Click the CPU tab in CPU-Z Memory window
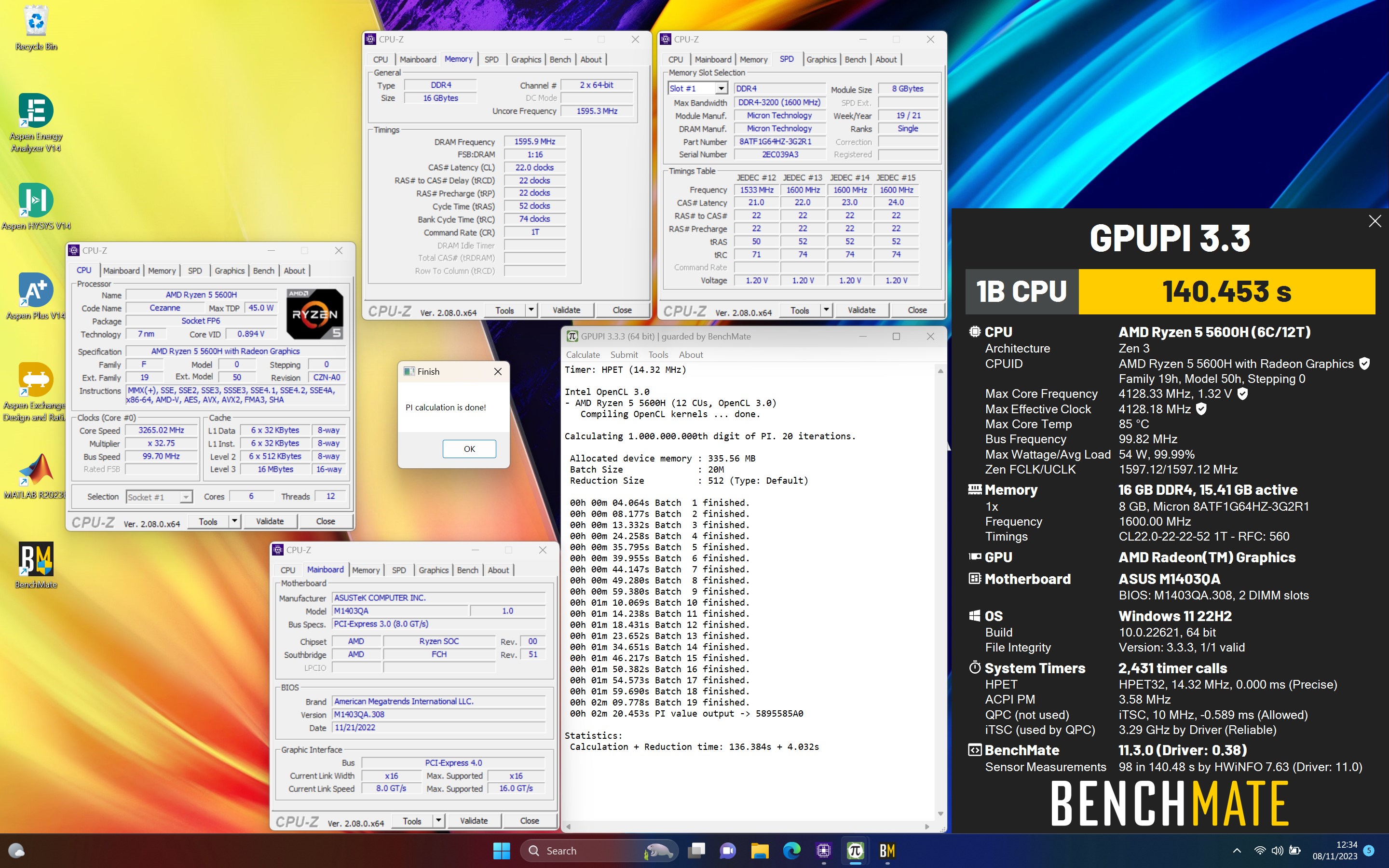Viewport: 1389px width, 868px height. pyautogui.click(x=380, y=59)
